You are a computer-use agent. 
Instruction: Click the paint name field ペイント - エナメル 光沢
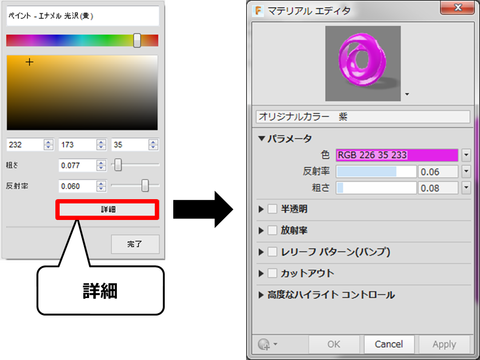point(83,16)
